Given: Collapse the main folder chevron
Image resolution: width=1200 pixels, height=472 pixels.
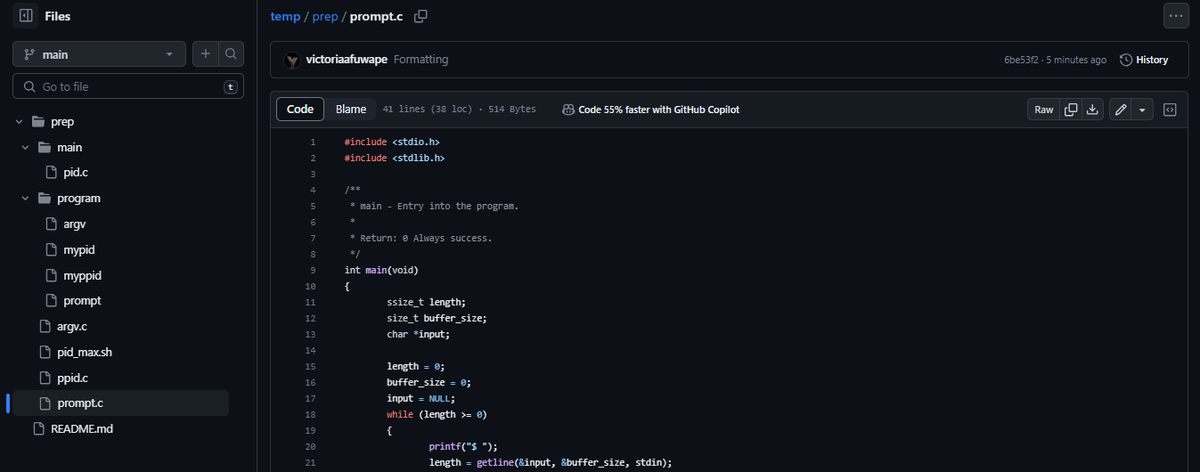Looking at the screenshot, I should pyautogui.click(x=27, y=147).
